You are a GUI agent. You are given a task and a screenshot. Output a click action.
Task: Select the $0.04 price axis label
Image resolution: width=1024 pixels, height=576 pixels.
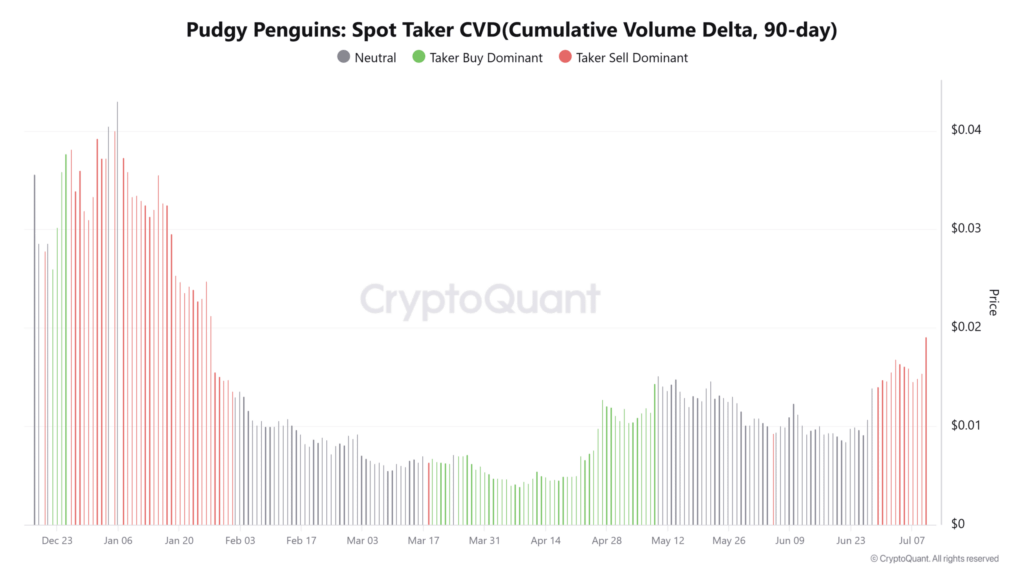pos(965,131)
